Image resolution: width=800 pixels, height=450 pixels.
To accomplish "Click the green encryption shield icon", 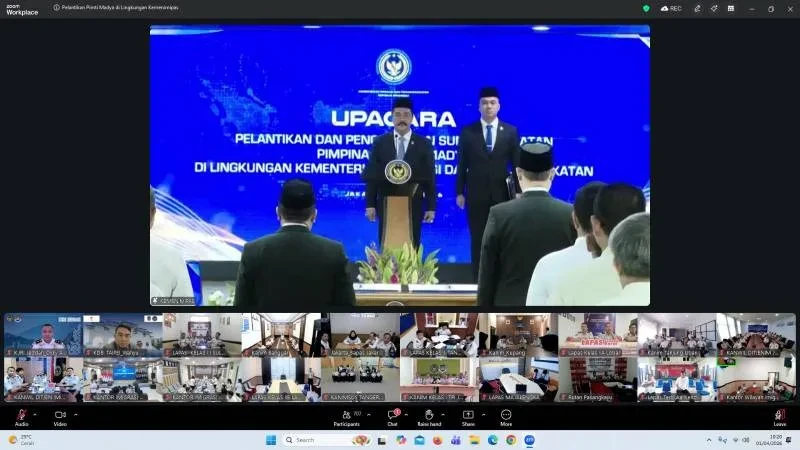I will coord(646,9).
